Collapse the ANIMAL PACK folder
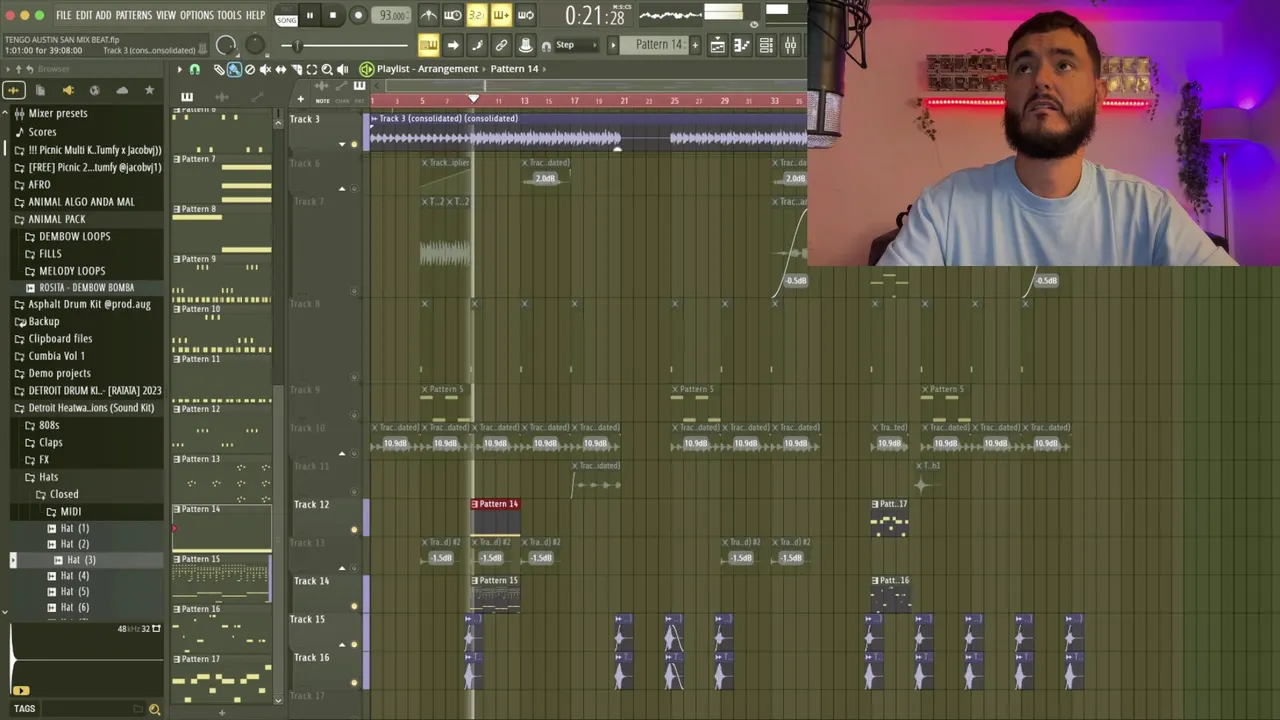 [57, 219]
